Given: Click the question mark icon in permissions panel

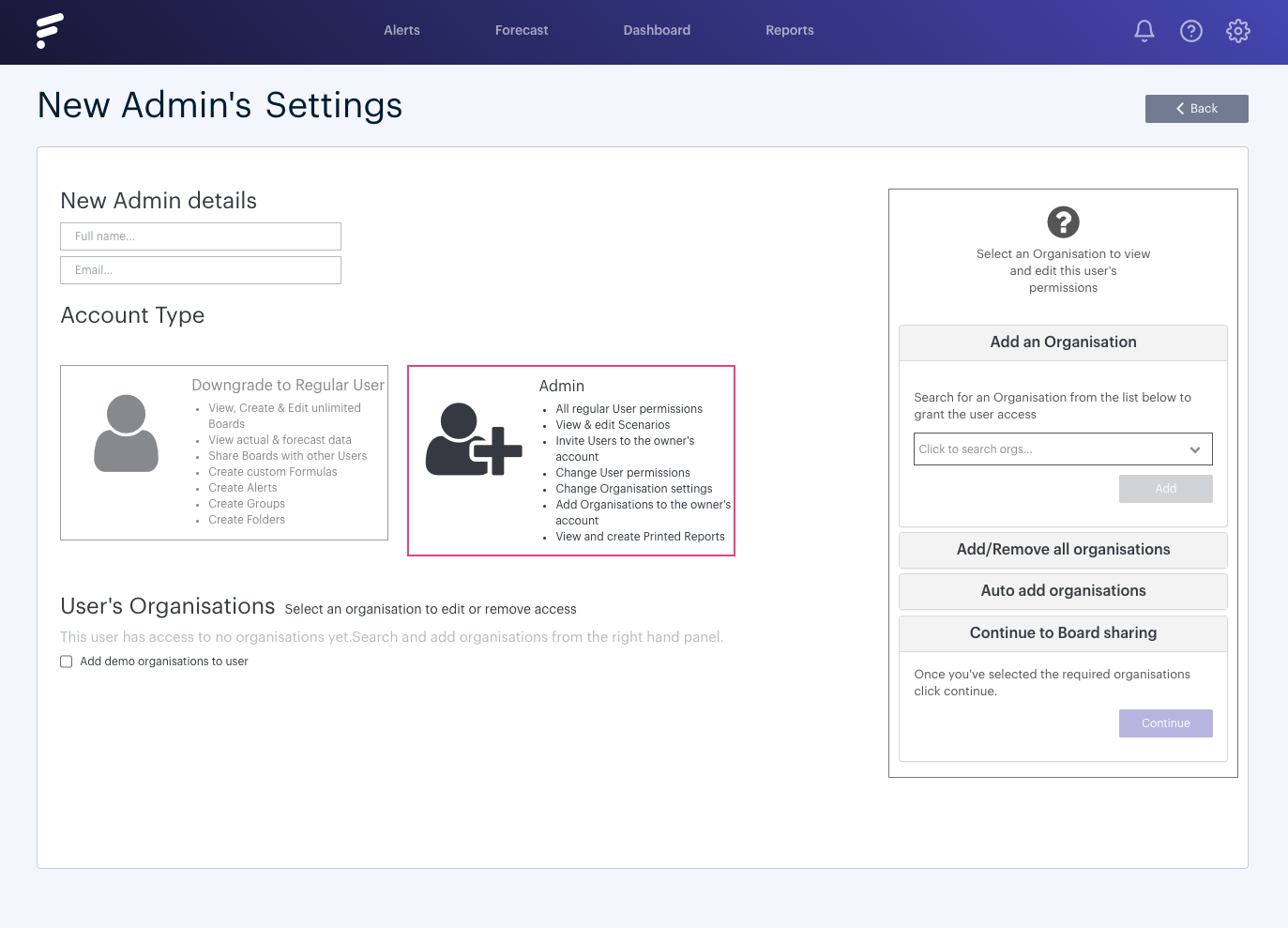Looking at the screenshot, I should (x=1063, y=222).
